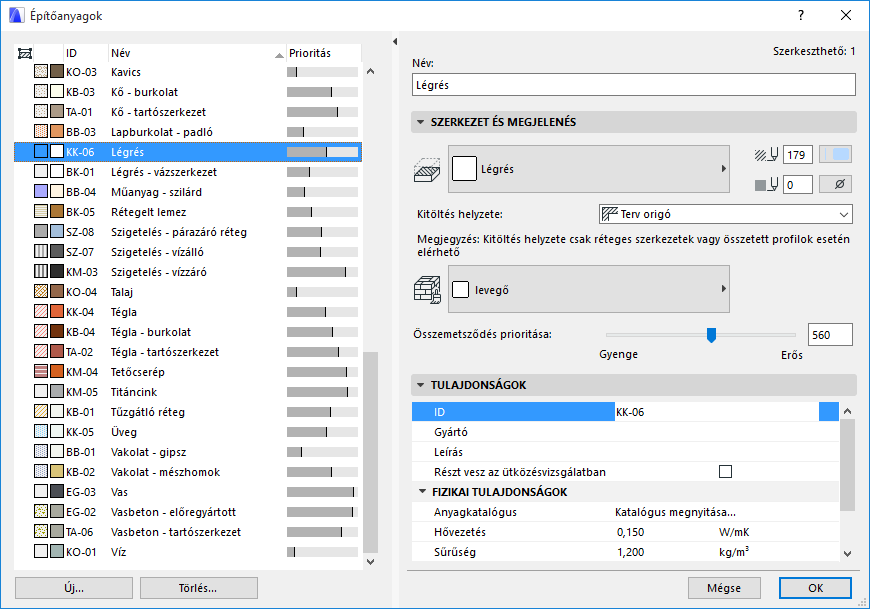
Task: Select Tégla - tartószerkezet row
Action: (x=188, y=352)
